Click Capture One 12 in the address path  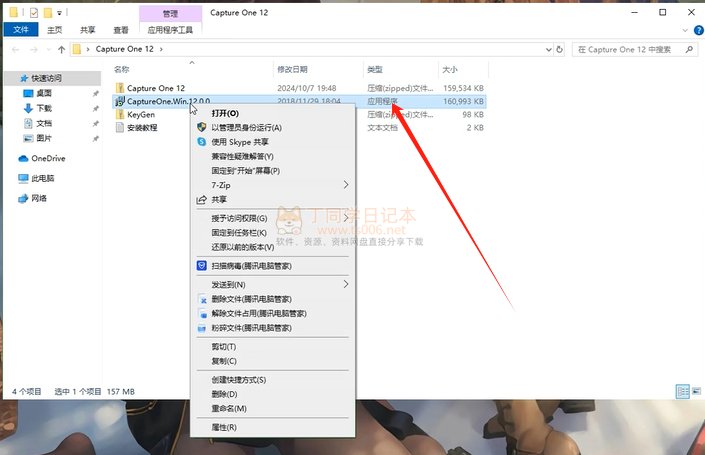point(125,49)
